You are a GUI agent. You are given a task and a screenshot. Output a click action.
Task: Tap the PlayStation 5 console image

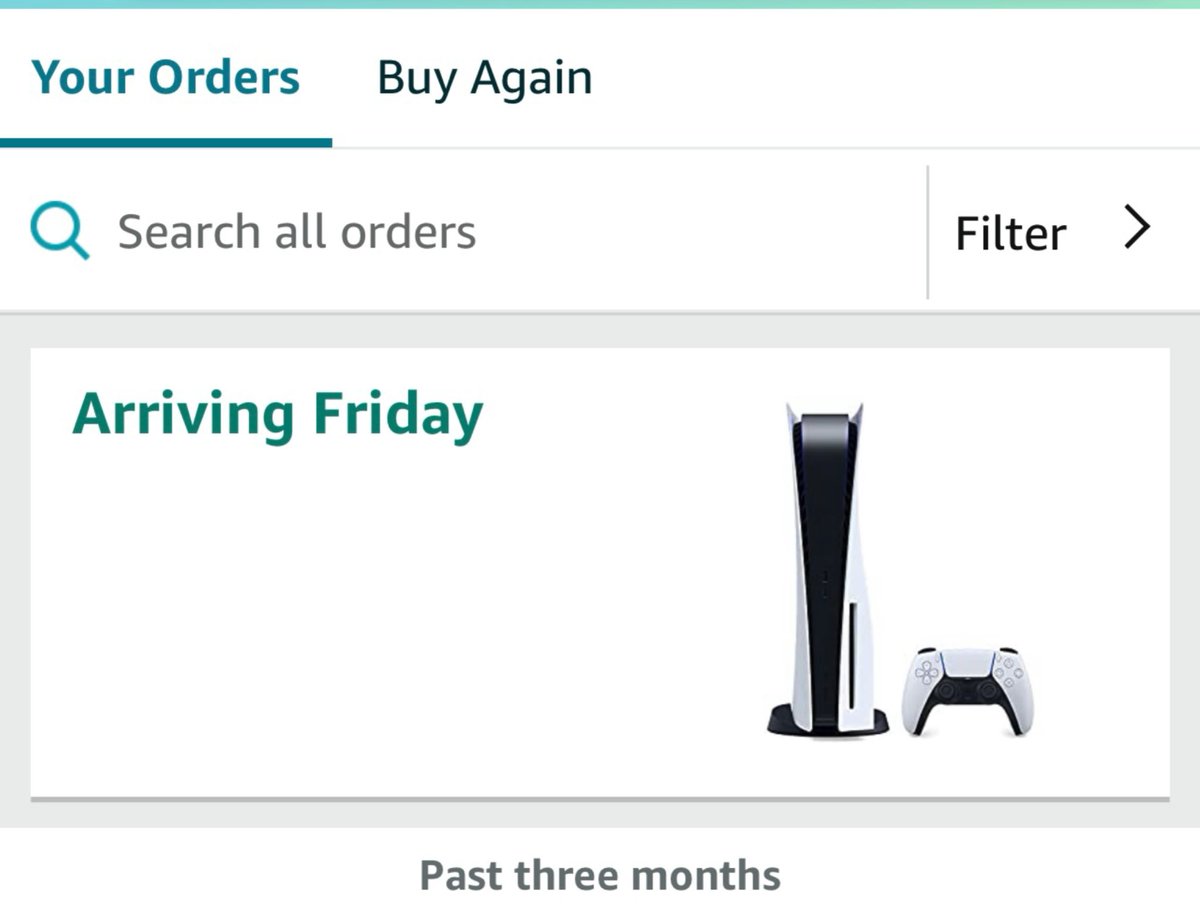pyautogui.click(x=828, y=569)
